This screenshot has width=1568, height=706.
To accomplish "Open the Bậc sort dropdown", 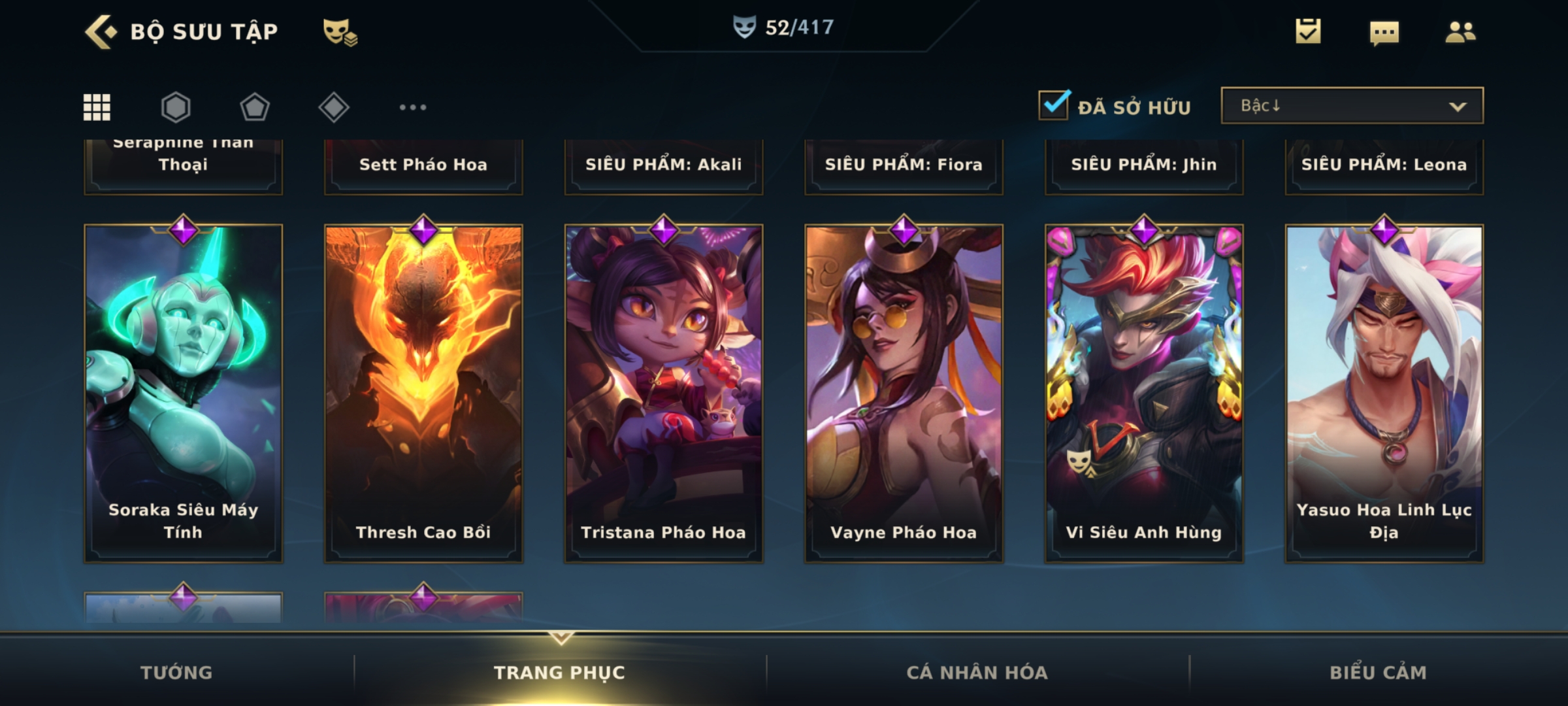I will [x=1352, y=105].
